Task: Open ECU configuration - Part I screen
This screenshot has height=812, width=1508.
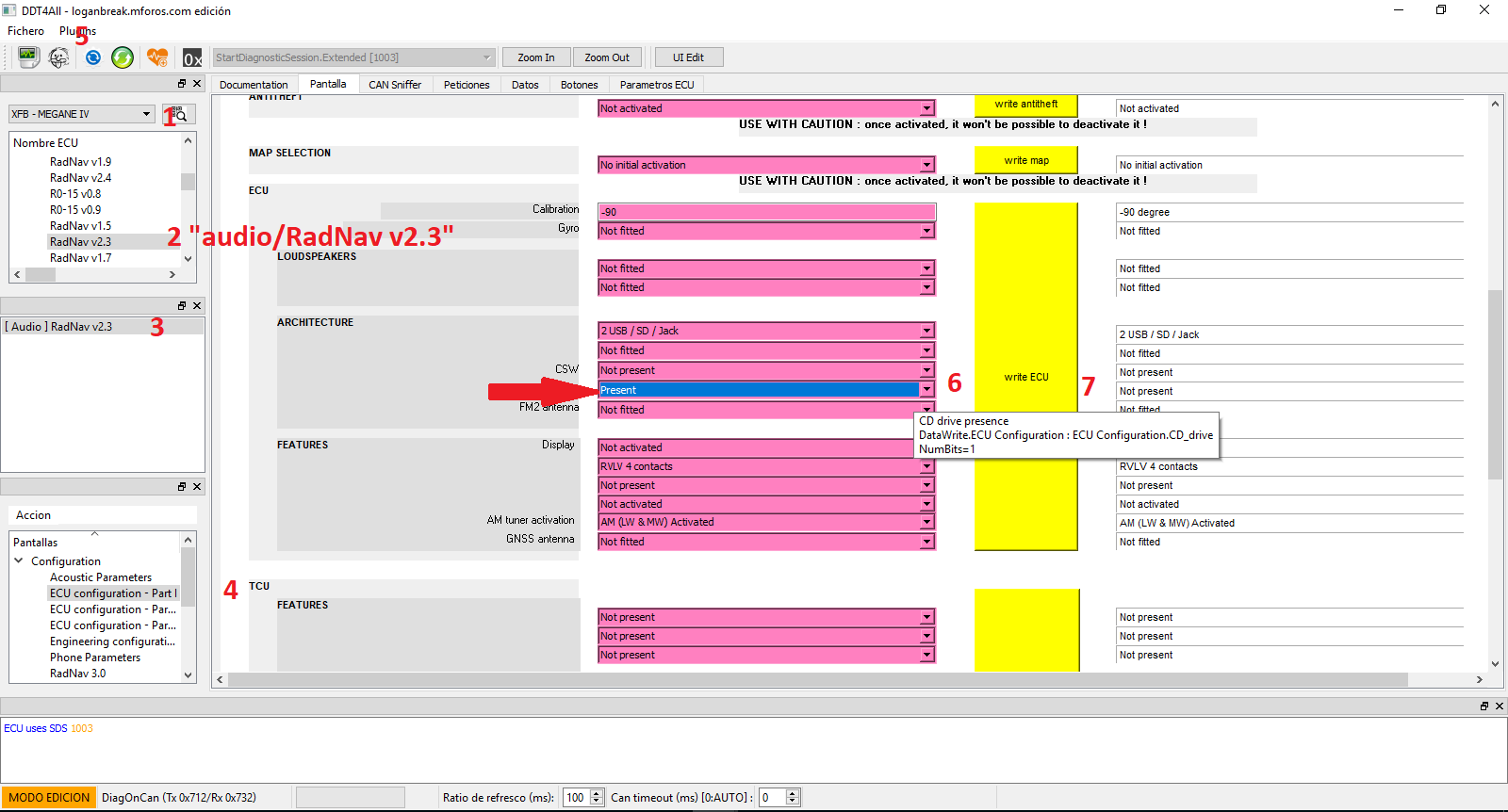Action: tap(112, 593)
